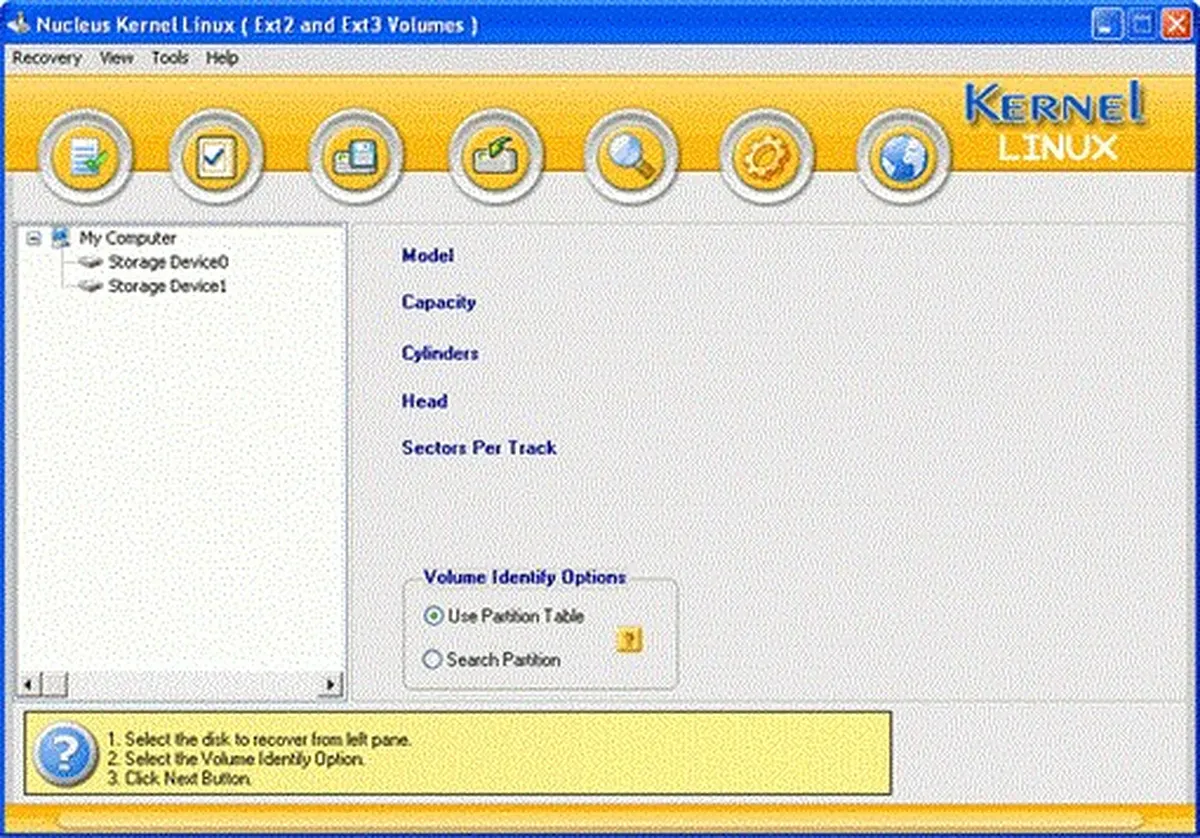The image size is (1200, 838).
Task: Click hint 'Select the disk to recover from left pane'
Action: (259, 740)
